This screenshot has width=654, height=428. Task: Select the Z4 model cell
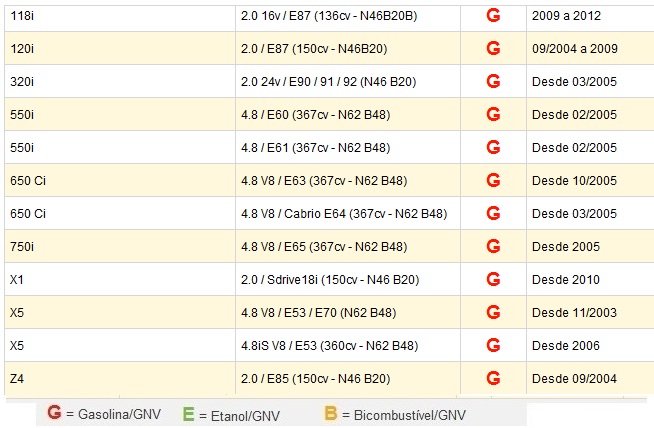pos(120,378)
